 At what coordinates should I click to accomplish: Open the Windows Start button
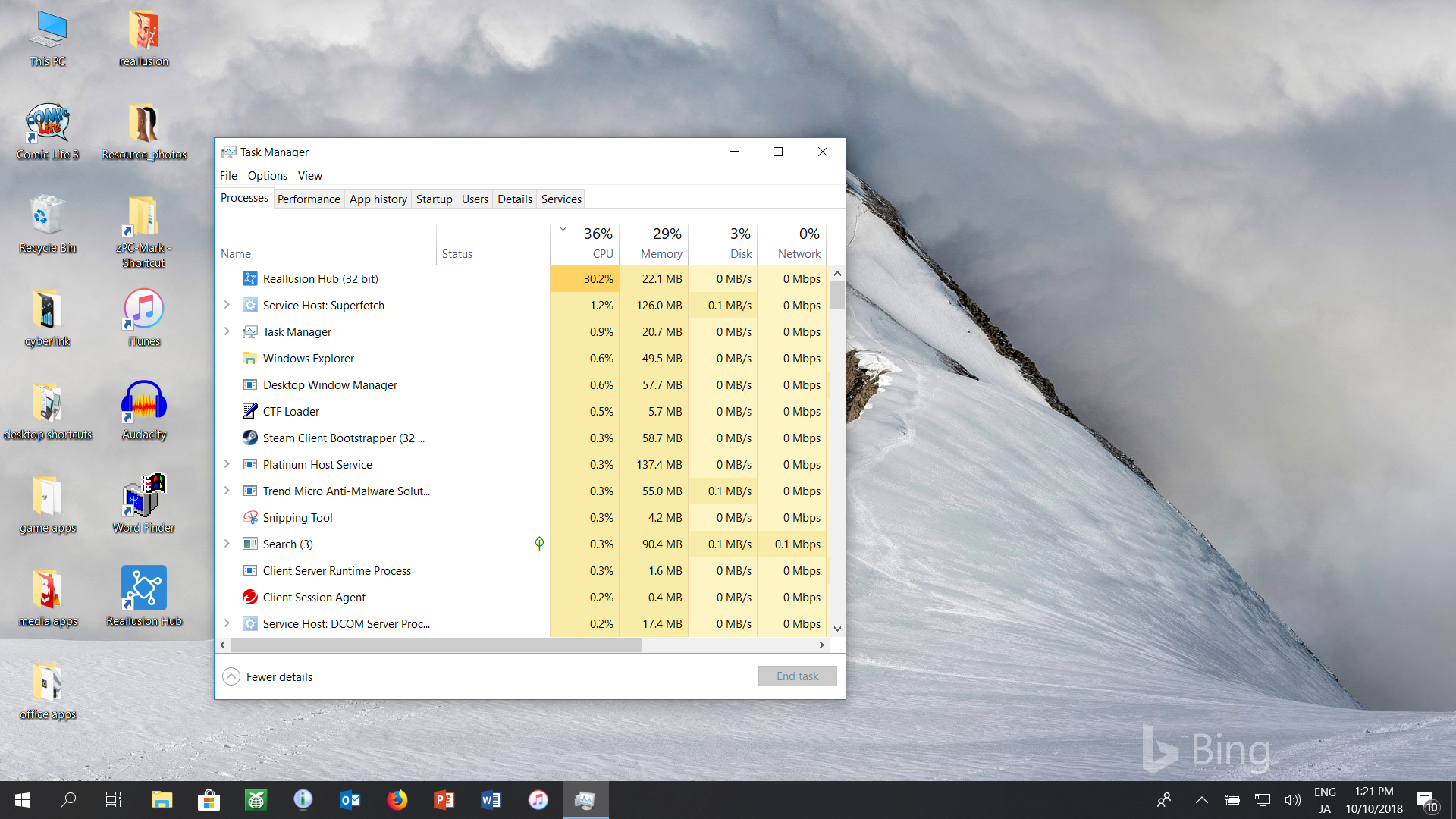coord(23,800)
